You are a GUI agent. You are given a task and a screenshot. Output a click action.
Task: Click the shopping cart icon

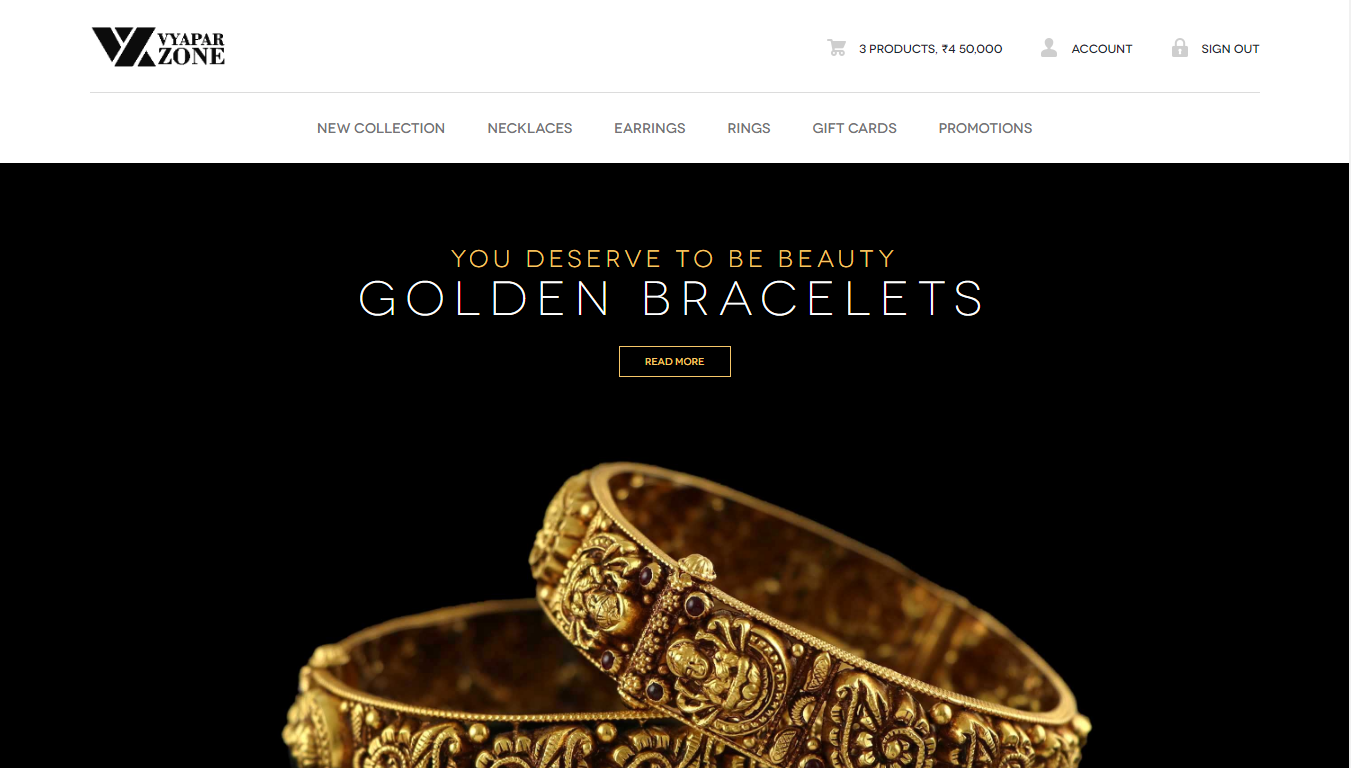tap(837, 48)
